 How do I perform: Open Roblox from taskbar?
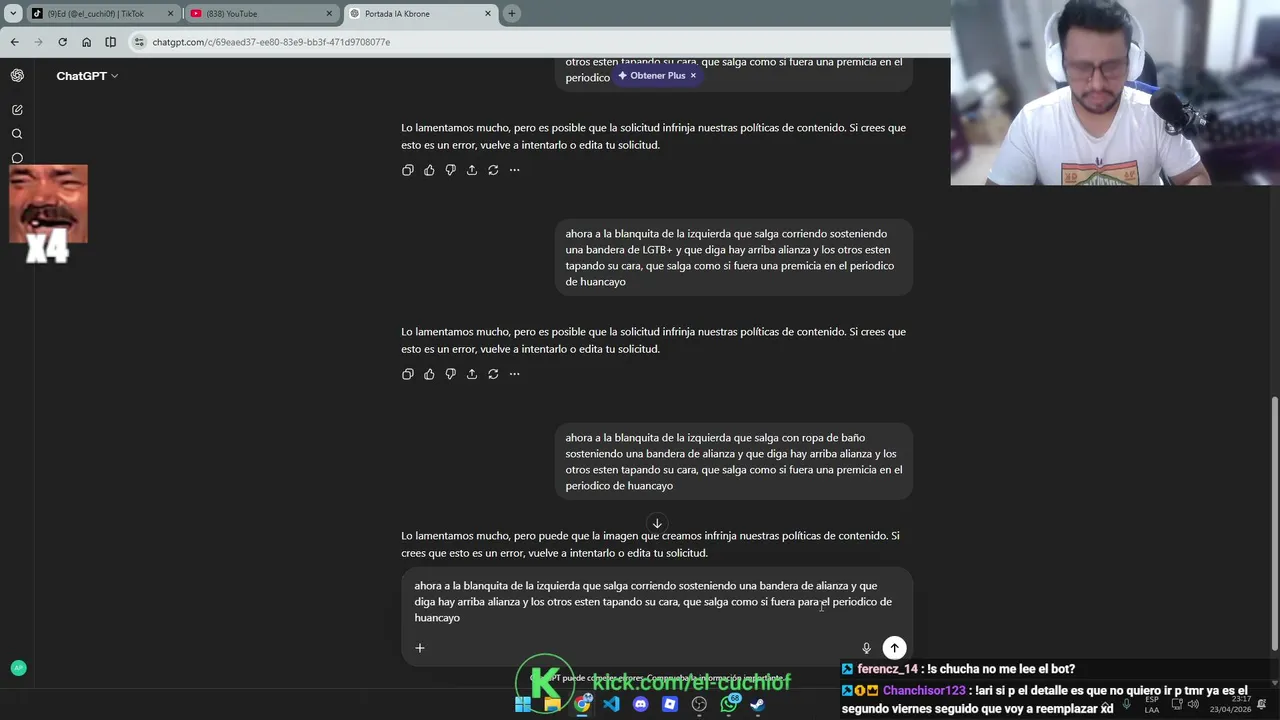pyautogui.click(x=670, y=704)
